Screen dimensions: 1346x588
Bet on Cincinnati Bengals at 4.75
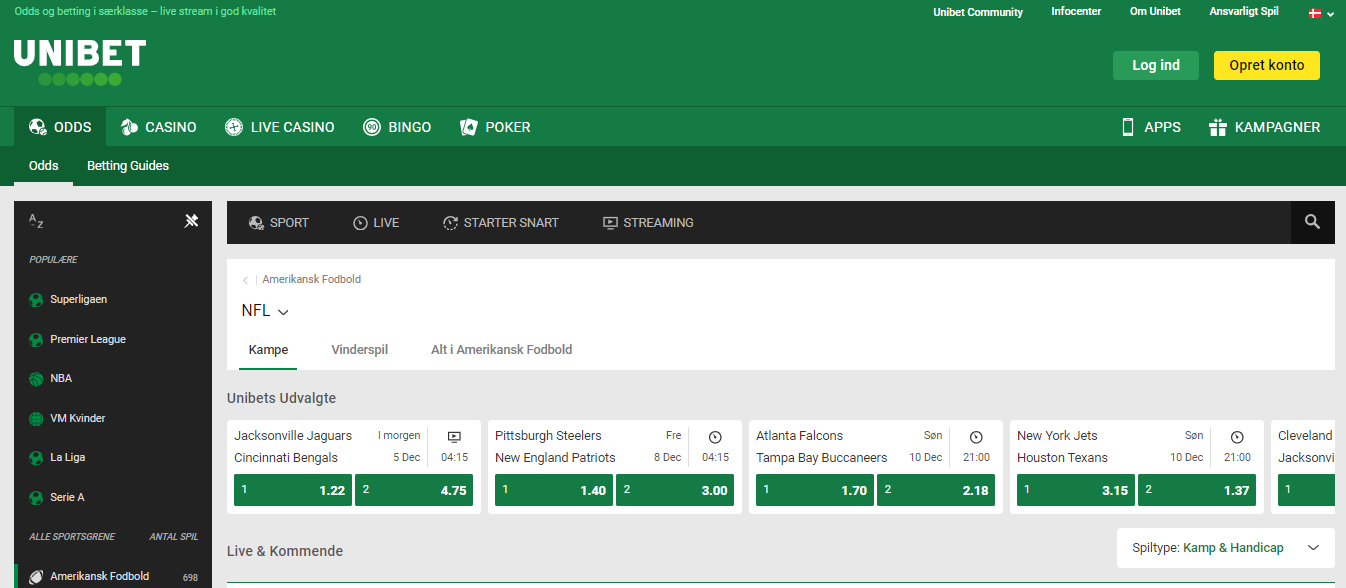(414, 490)
